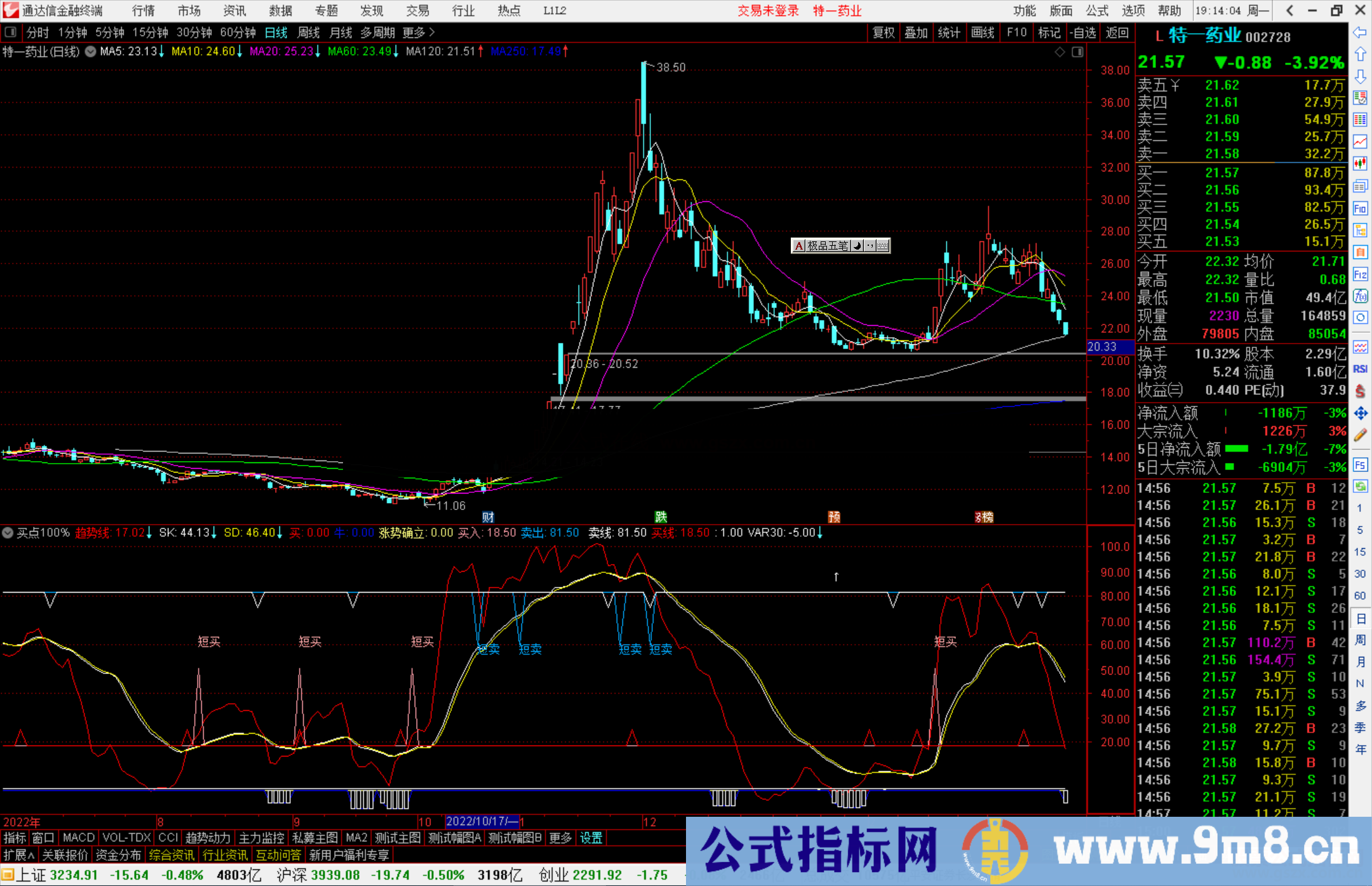Open the colored quote table icon
This screenshot has width=1372, height=886.
click(x=1360, y=120)
